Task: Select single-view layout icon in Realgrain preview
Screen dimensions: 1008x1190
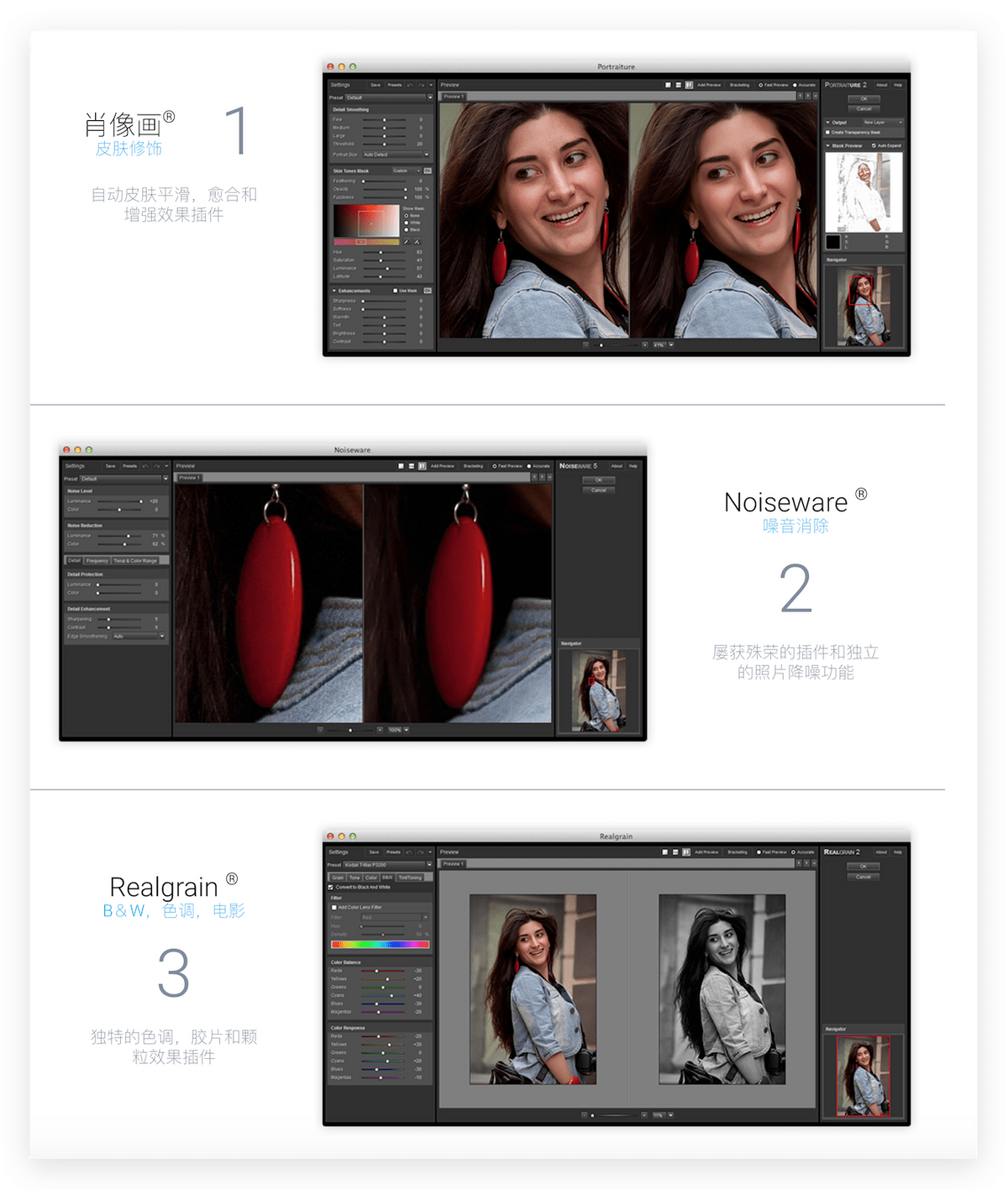Action: pos(665,852)
